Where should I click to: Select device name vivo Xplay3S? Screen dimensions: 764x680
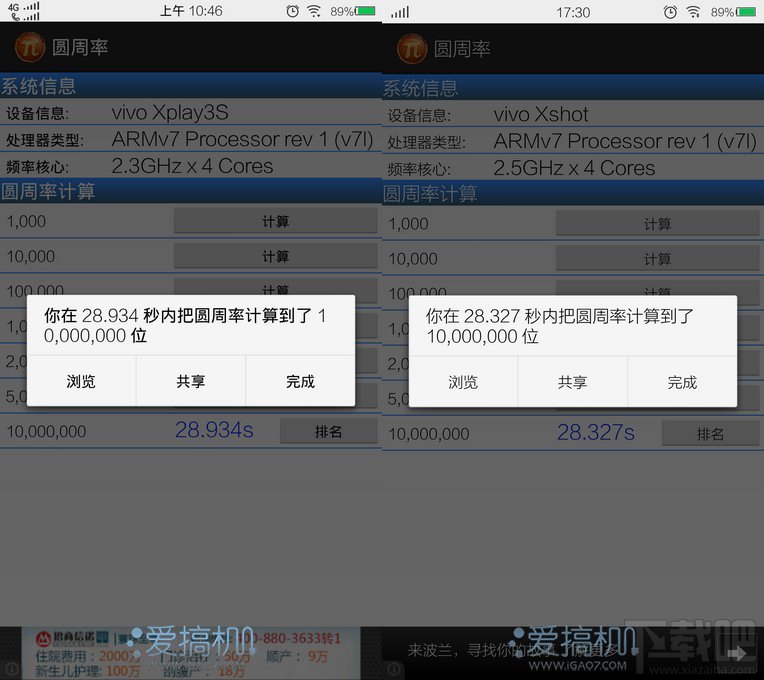170,113
